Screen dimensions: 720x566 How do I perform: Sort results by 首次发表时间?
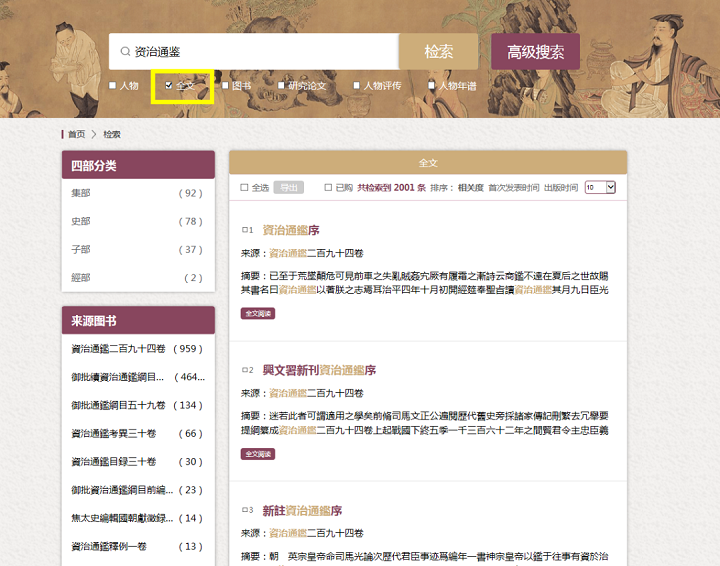(513, 187)
